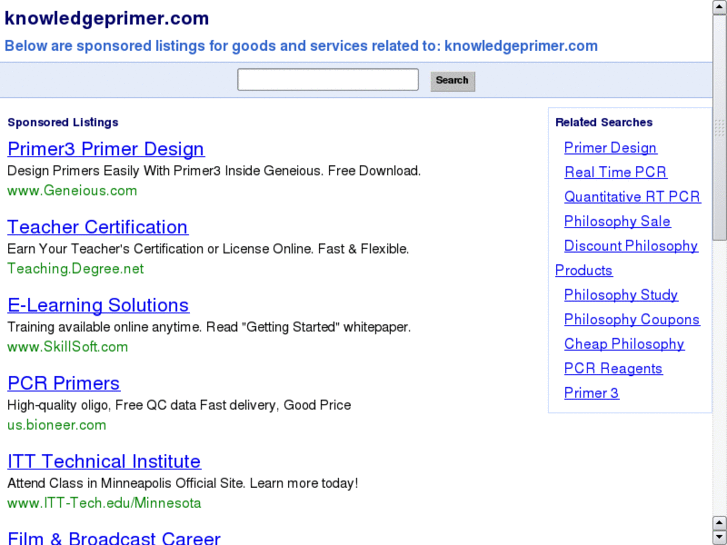
Task: Open the PCR Primers listing
Action: point(64,383)
